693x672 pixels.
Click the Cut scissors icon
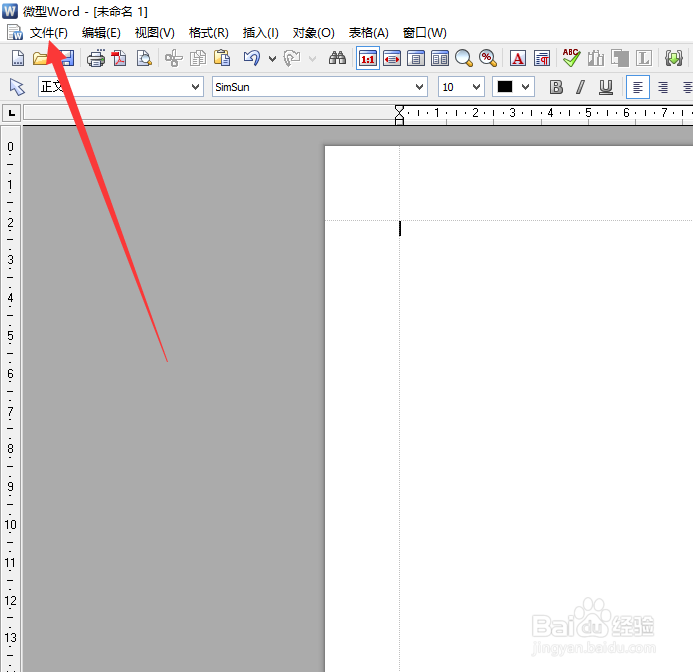tap(173, 58)
